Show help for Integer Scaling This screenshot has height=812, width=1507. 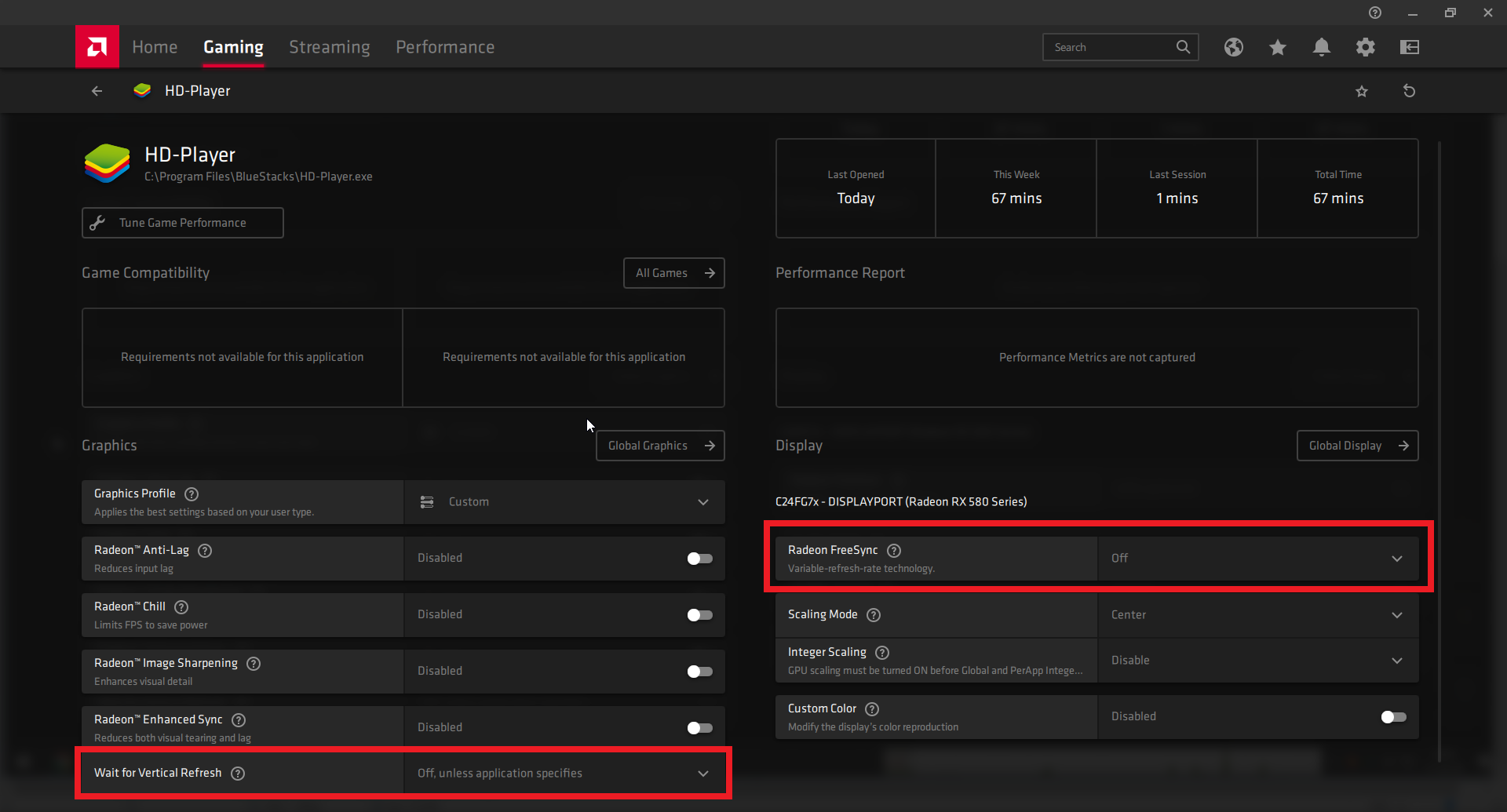click(882, 653)
